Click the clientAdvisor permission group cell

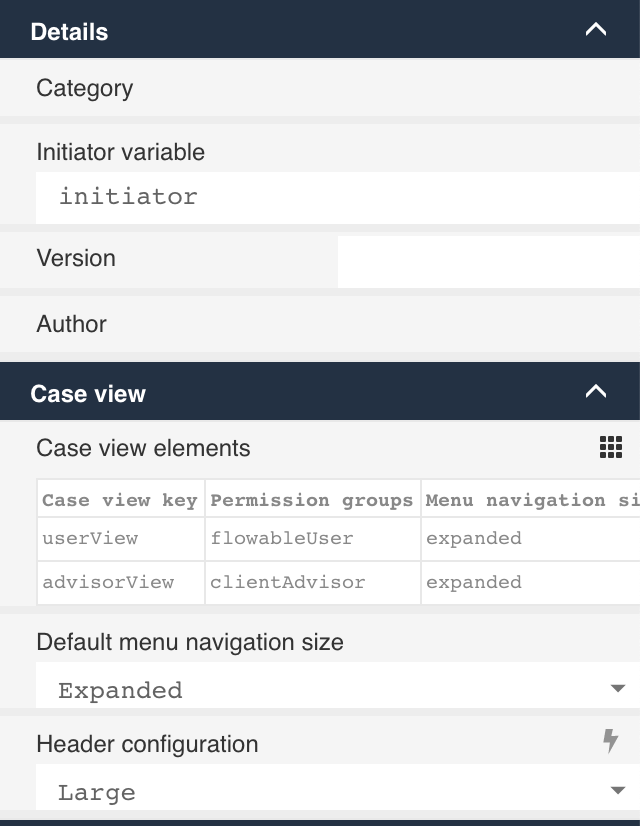312,582
